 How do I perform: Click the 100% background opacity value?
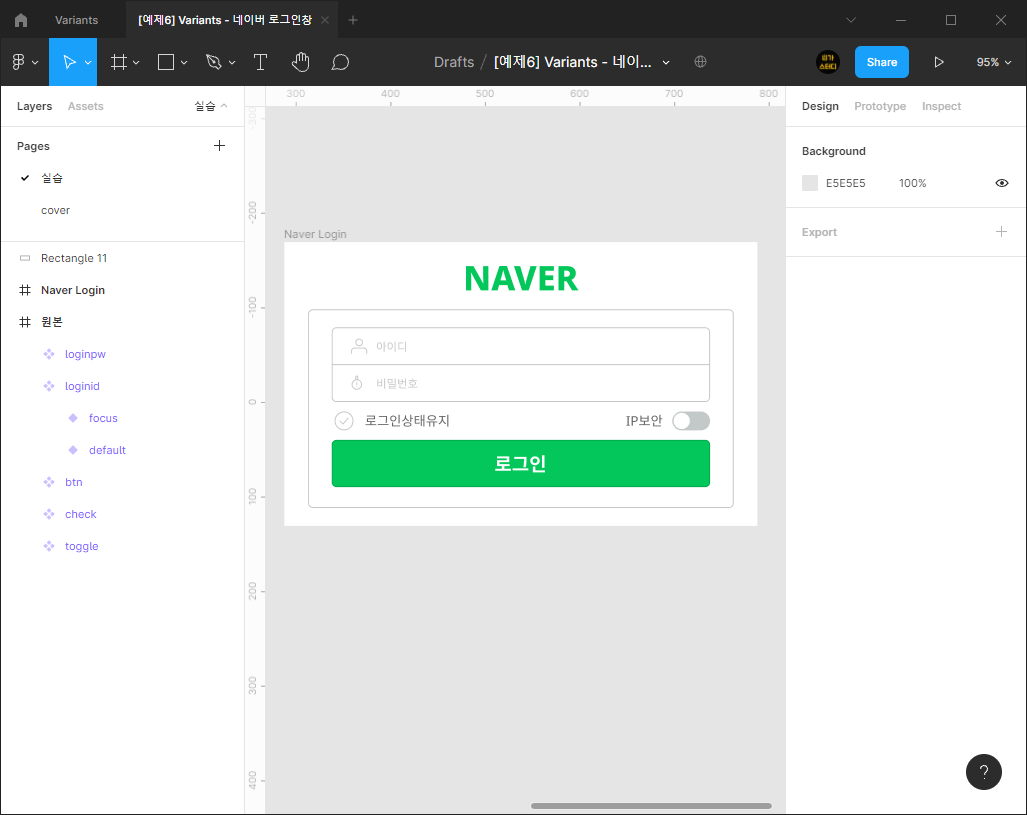(x=912, y=183)
